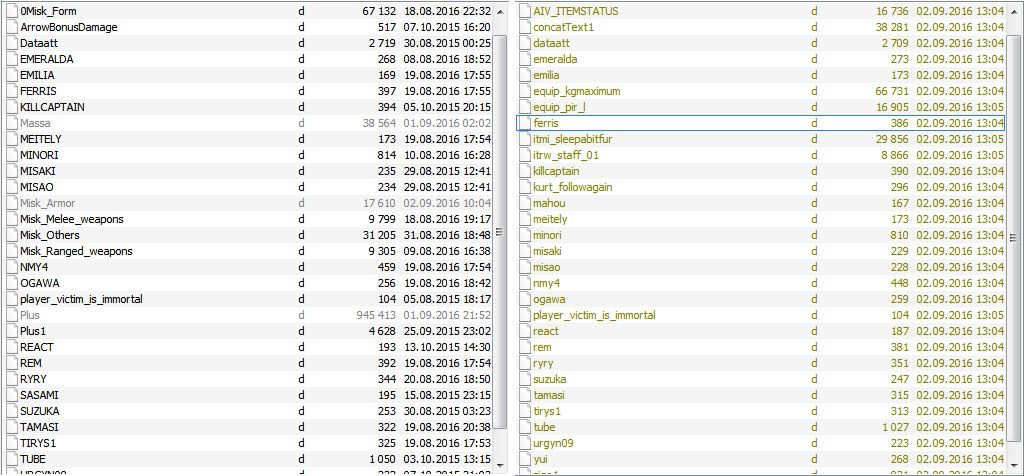Select the greyed Plus file entry
The image size is (1024, 476).
[248, 315]
